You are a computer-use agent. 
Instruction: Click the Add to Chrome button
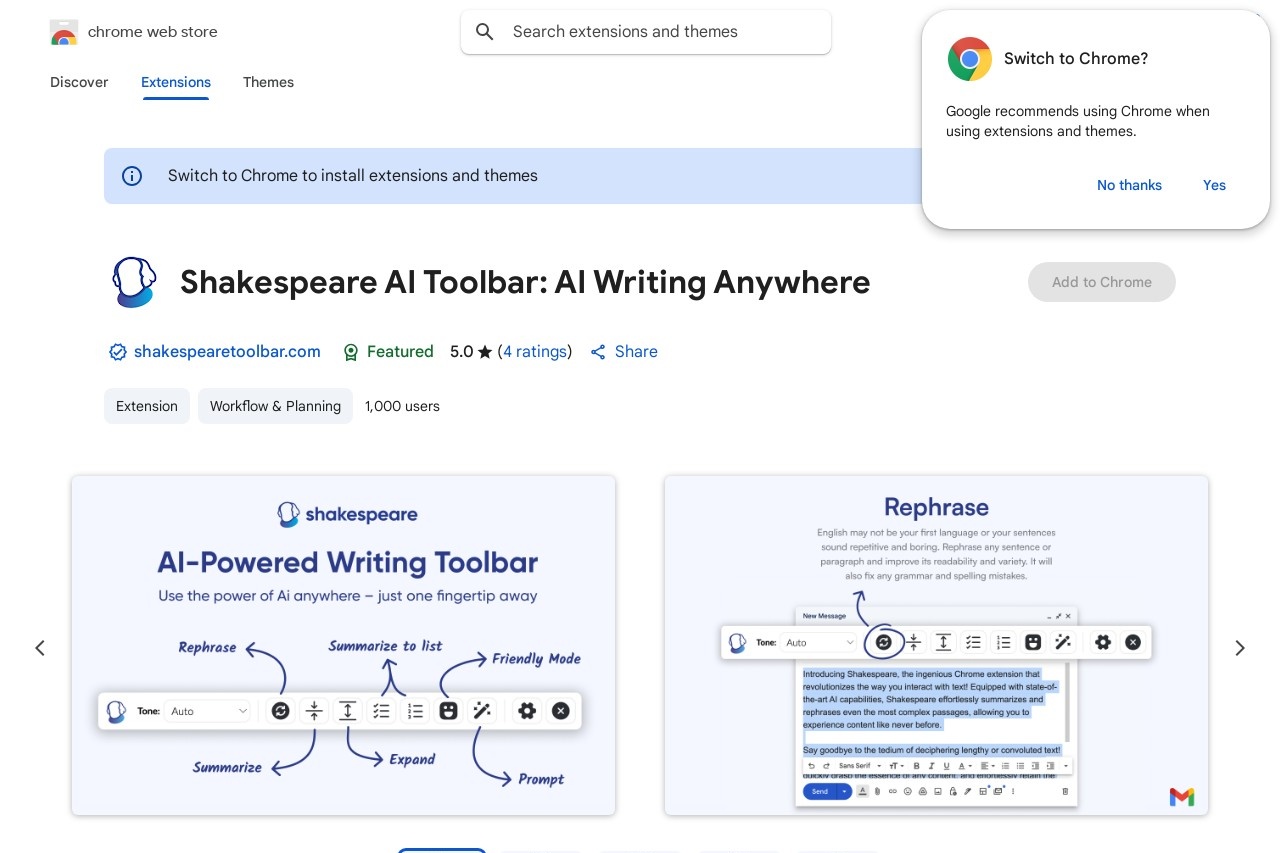coord(1102,282)
